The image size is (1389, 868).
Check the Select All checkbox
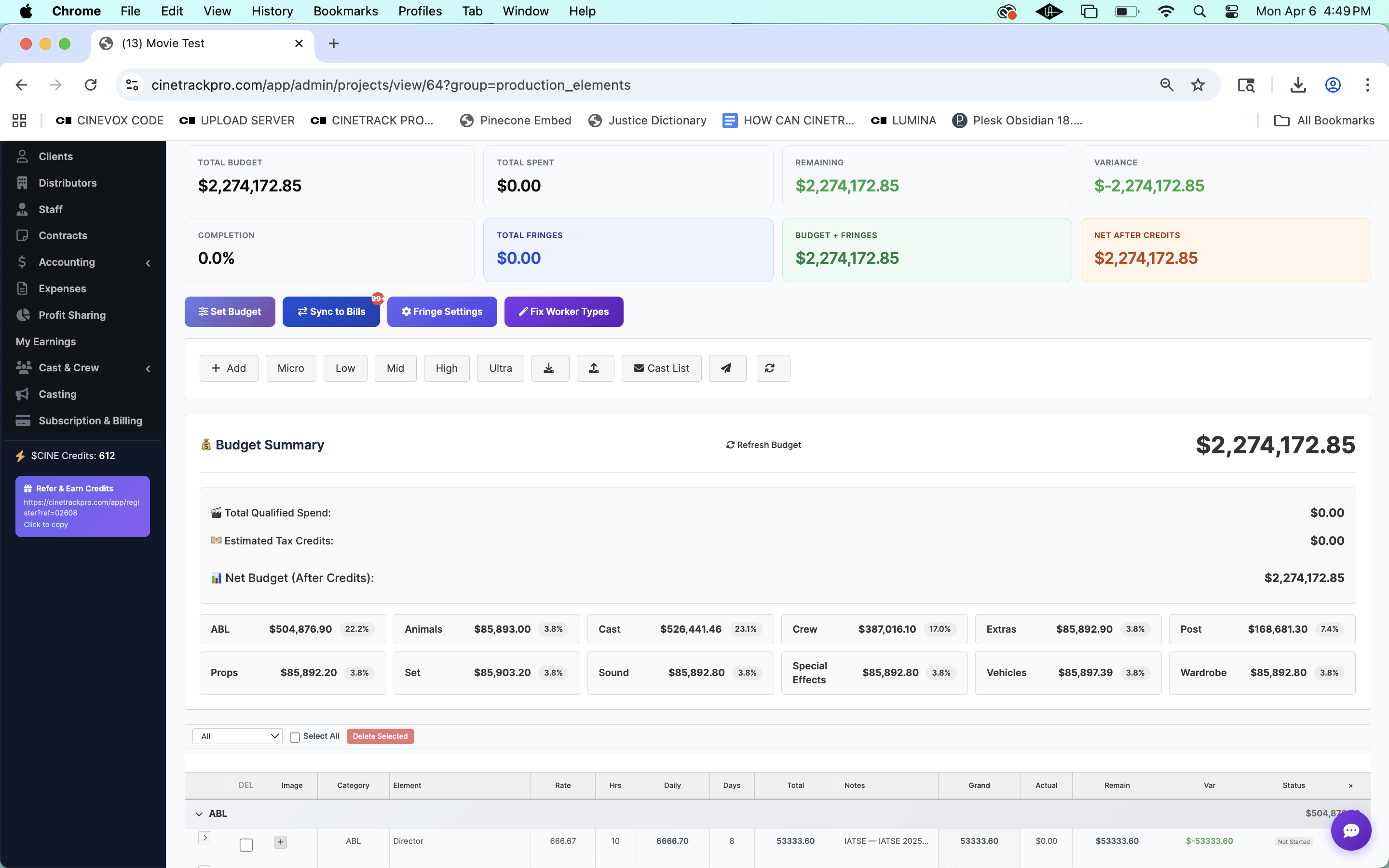pos(295,737)
